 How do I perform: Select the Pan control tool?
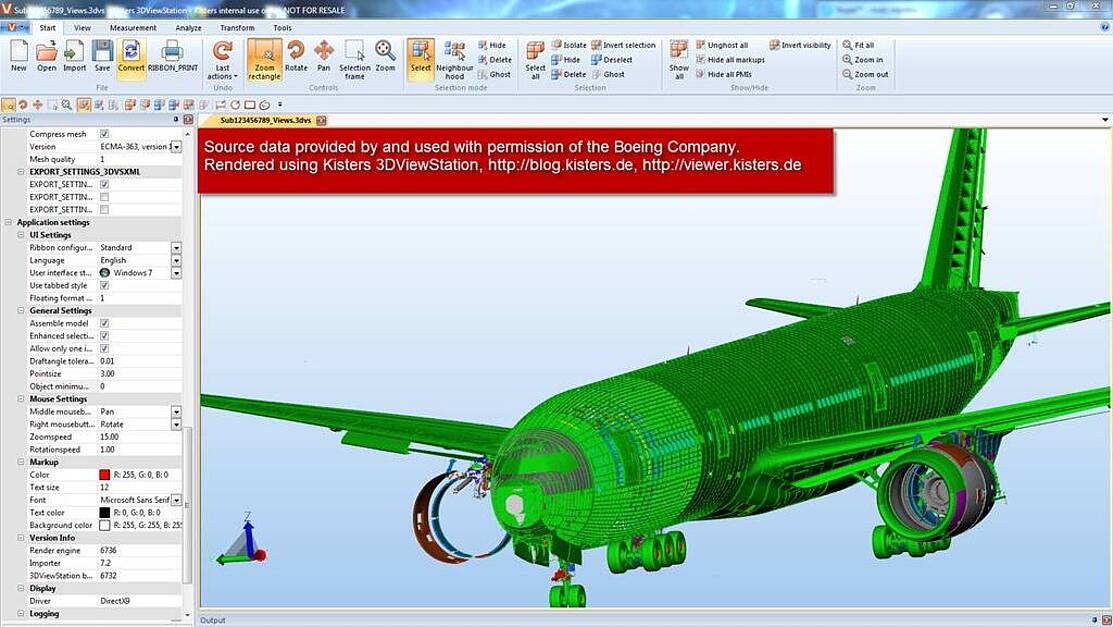[324, 56]
